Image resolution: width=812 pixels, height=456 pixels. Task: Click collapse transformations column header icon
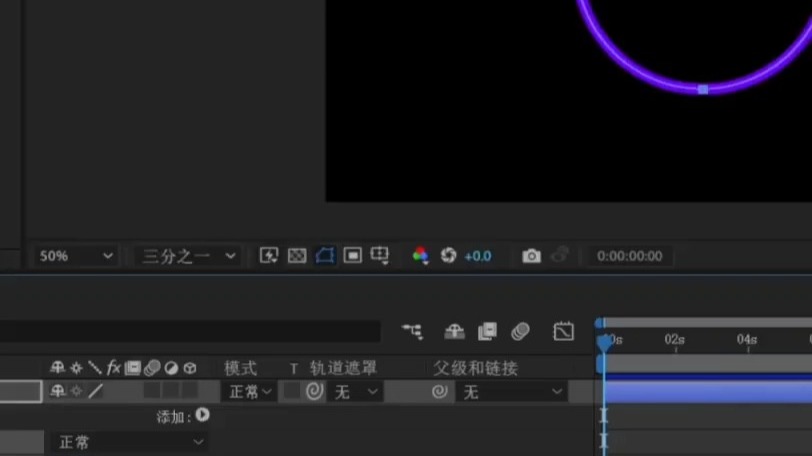(x=76, y=368)
